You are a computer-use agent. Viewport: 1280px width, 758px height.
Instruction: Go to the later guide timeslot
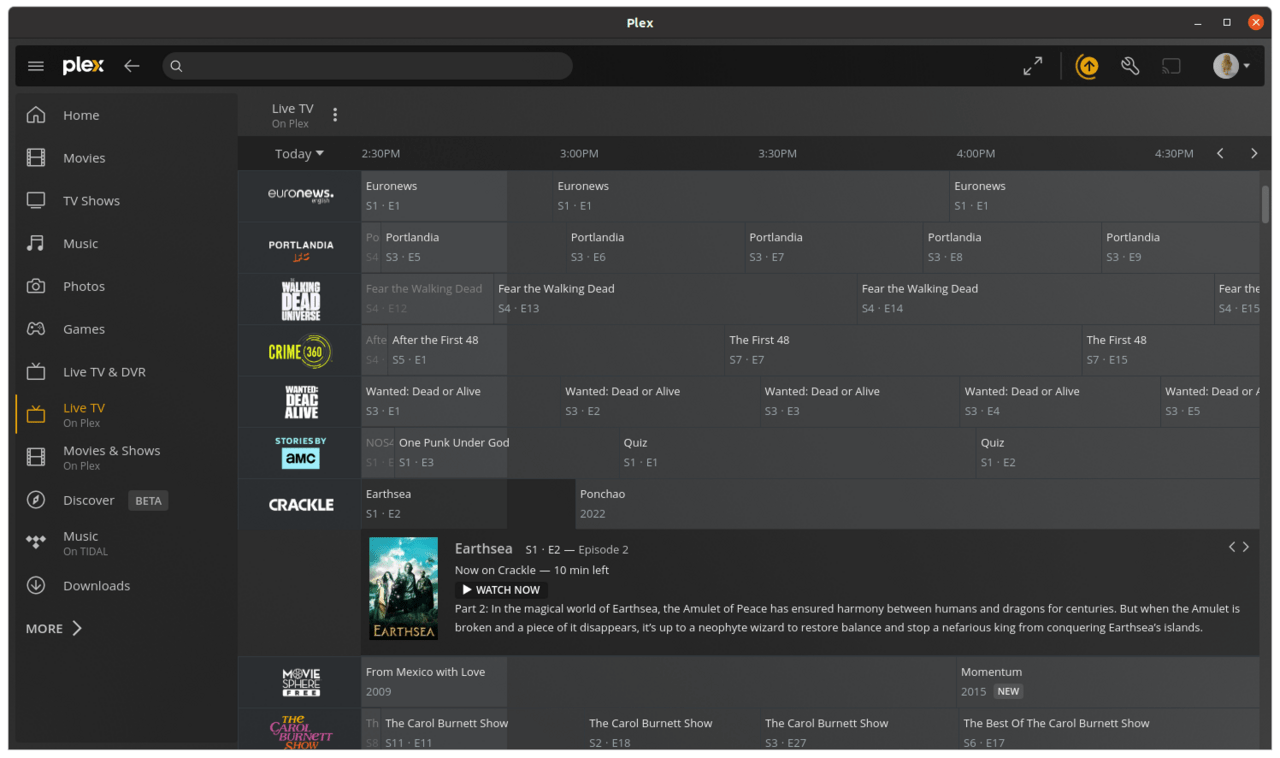(x=1254, y=154)
